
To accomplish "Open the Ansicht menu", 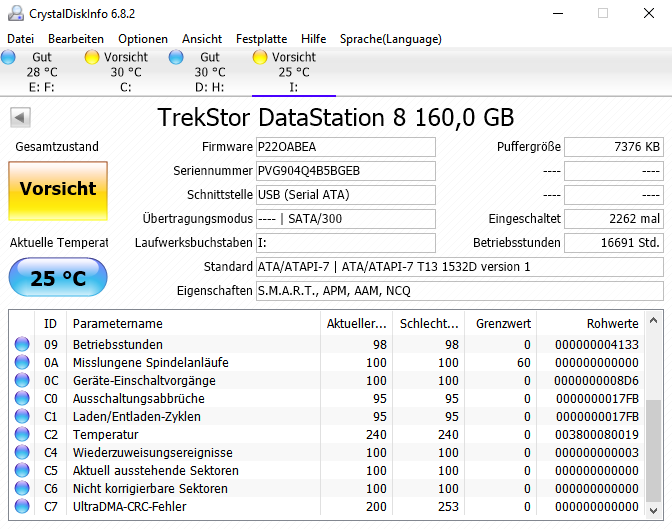I will 202,39.
